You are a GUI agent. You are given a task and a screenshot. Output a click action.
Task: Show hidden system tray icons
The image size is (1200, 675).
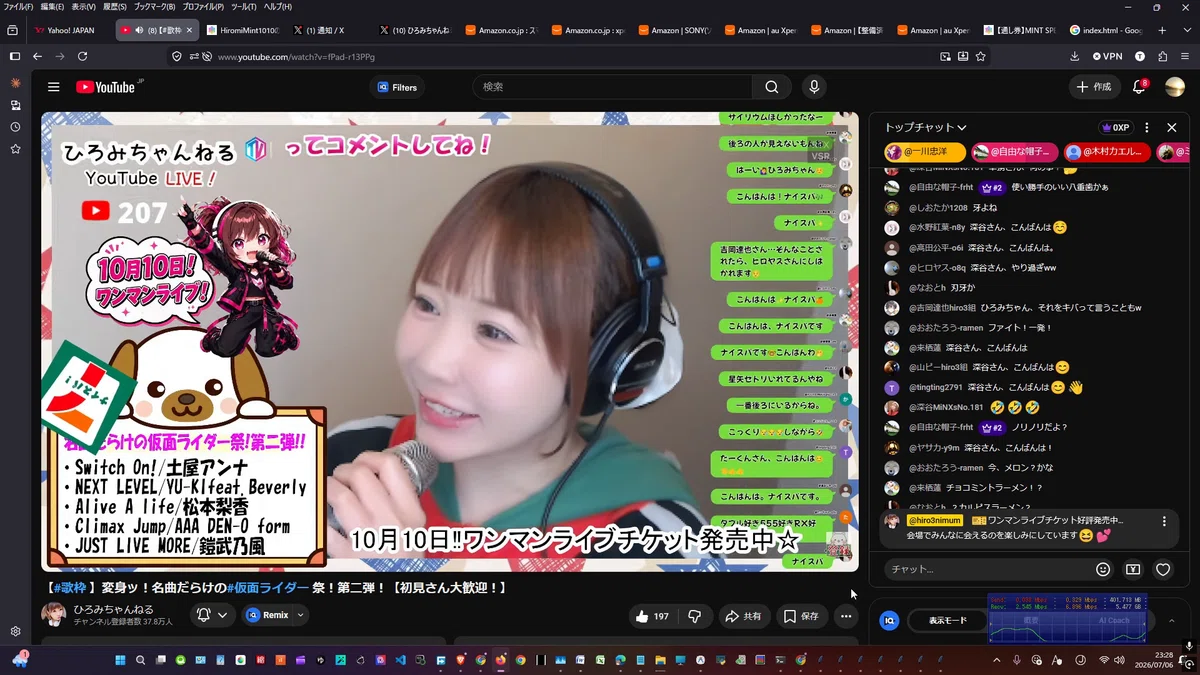tap(996, 660)
